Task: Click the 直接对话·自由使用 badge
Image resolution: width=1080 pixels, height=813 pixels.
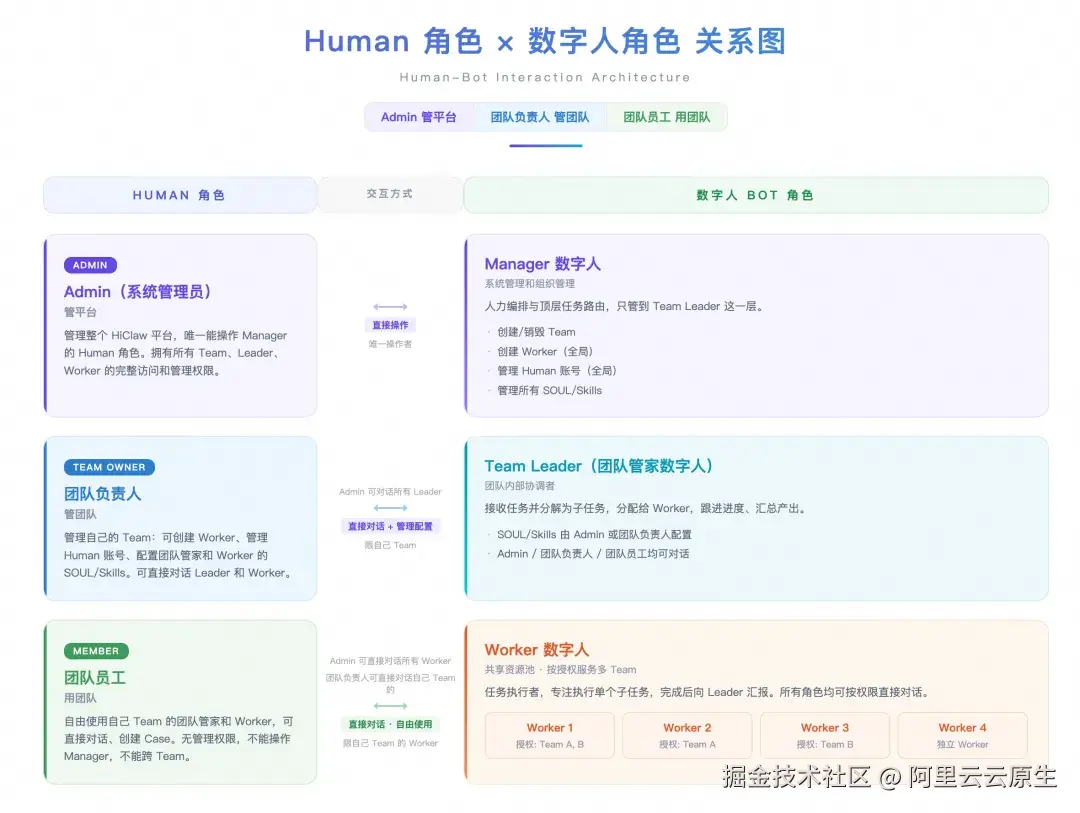Action: click(x=389, y=722)
